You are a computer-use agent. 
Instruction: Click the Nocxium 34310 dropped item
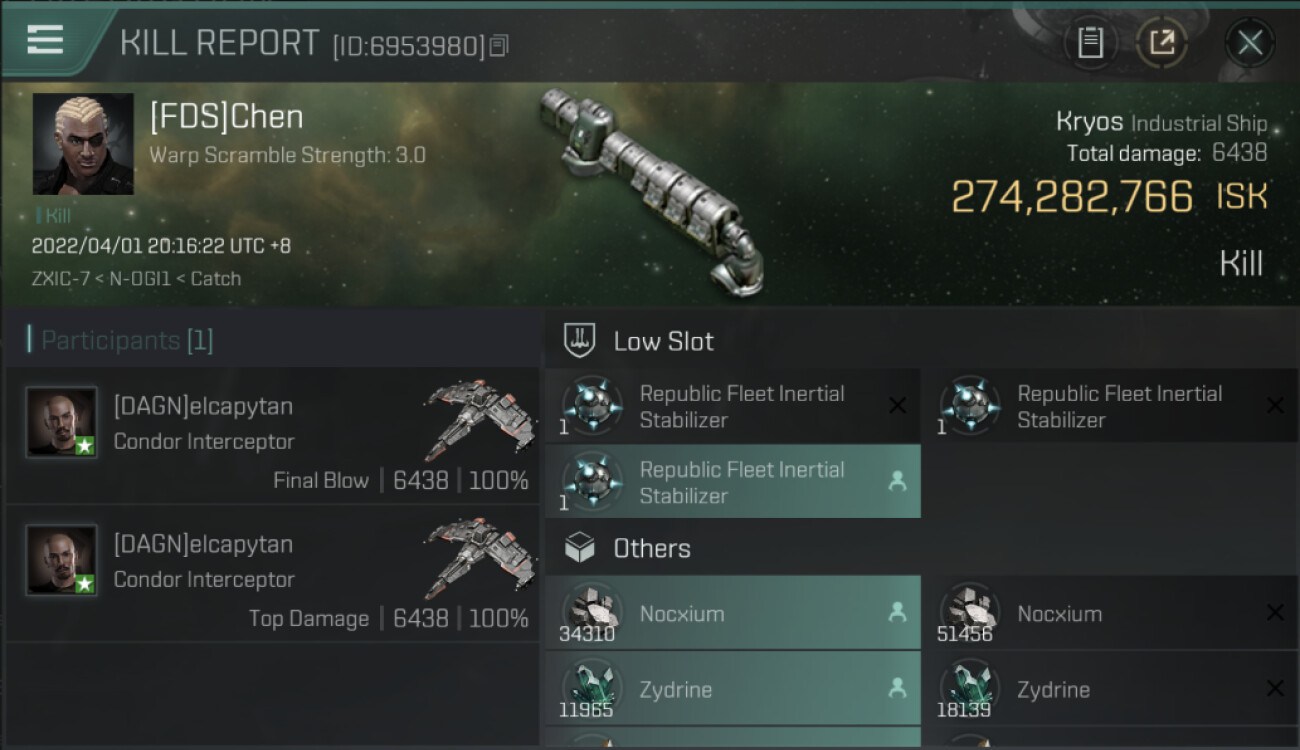point(732,613)
